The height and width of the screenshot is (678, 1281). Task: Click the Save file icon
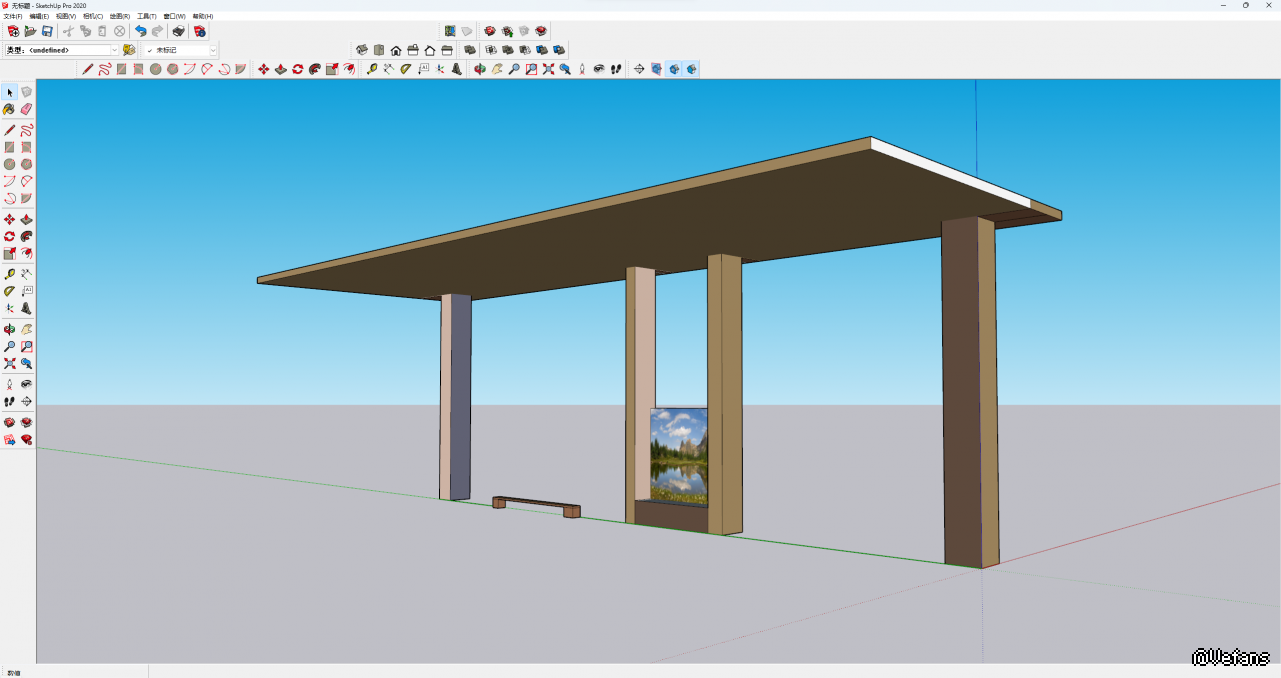point(47,31)
